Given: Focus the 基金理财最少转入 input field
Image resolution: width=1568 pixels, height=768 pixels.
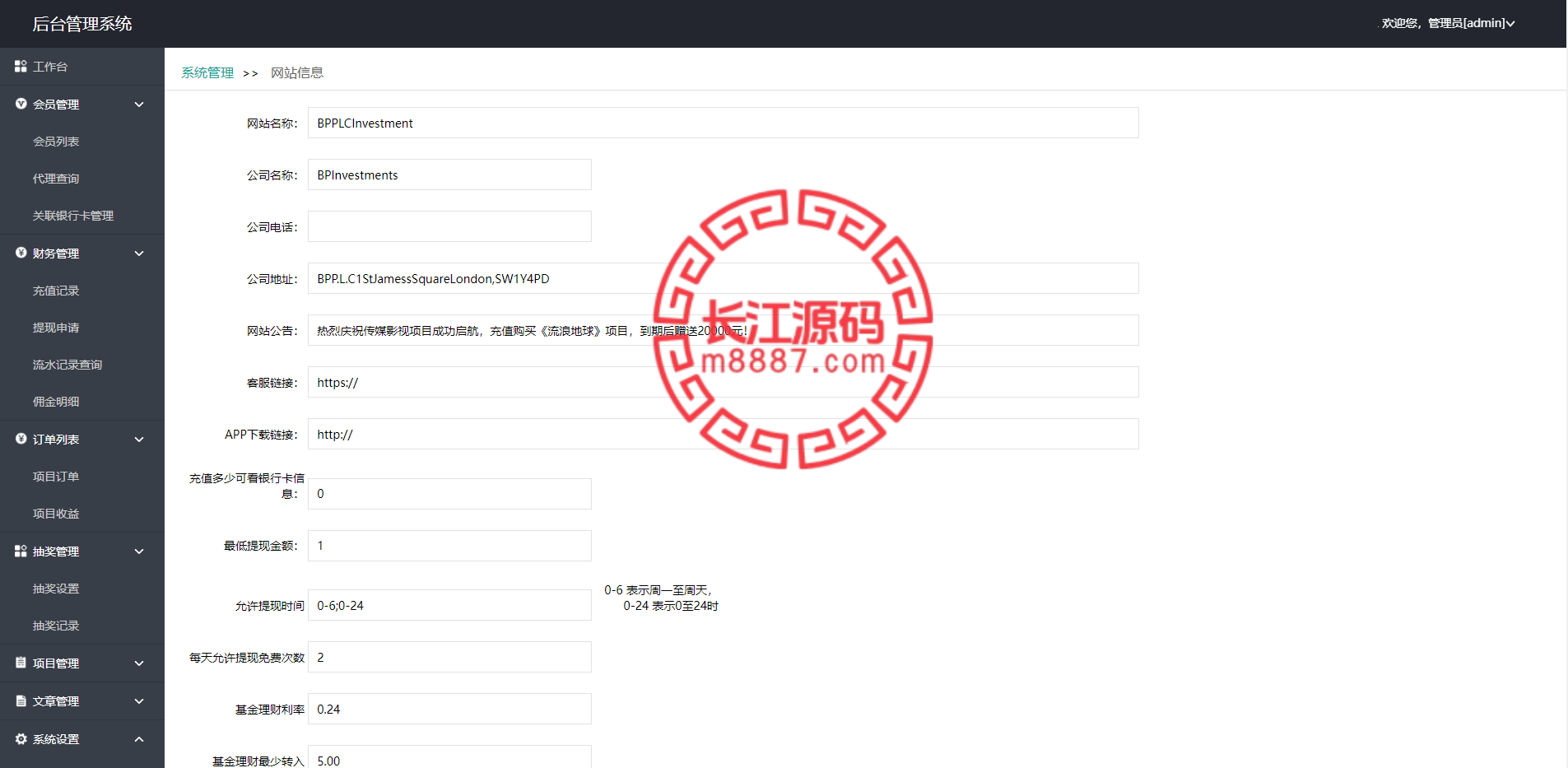Looking at the screenshot, I should pyautogui.click(x=449, y=758).
